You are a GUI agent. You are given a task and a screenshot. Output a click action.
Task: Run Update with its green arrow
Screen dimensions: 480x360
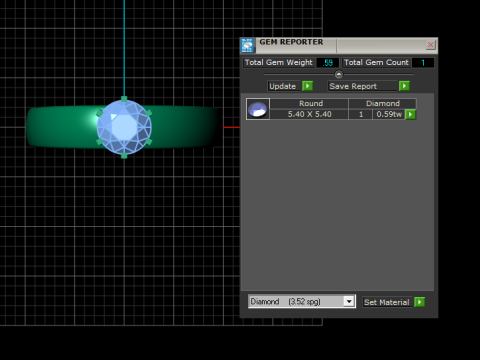pos(307,86)
